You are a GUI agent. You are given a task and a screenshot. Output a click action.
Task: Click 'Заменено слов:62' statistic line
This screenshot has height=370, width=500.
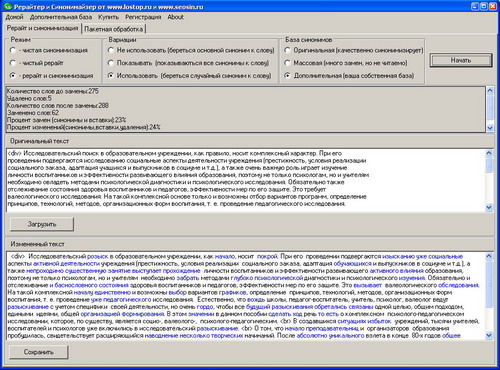(33, 113)
